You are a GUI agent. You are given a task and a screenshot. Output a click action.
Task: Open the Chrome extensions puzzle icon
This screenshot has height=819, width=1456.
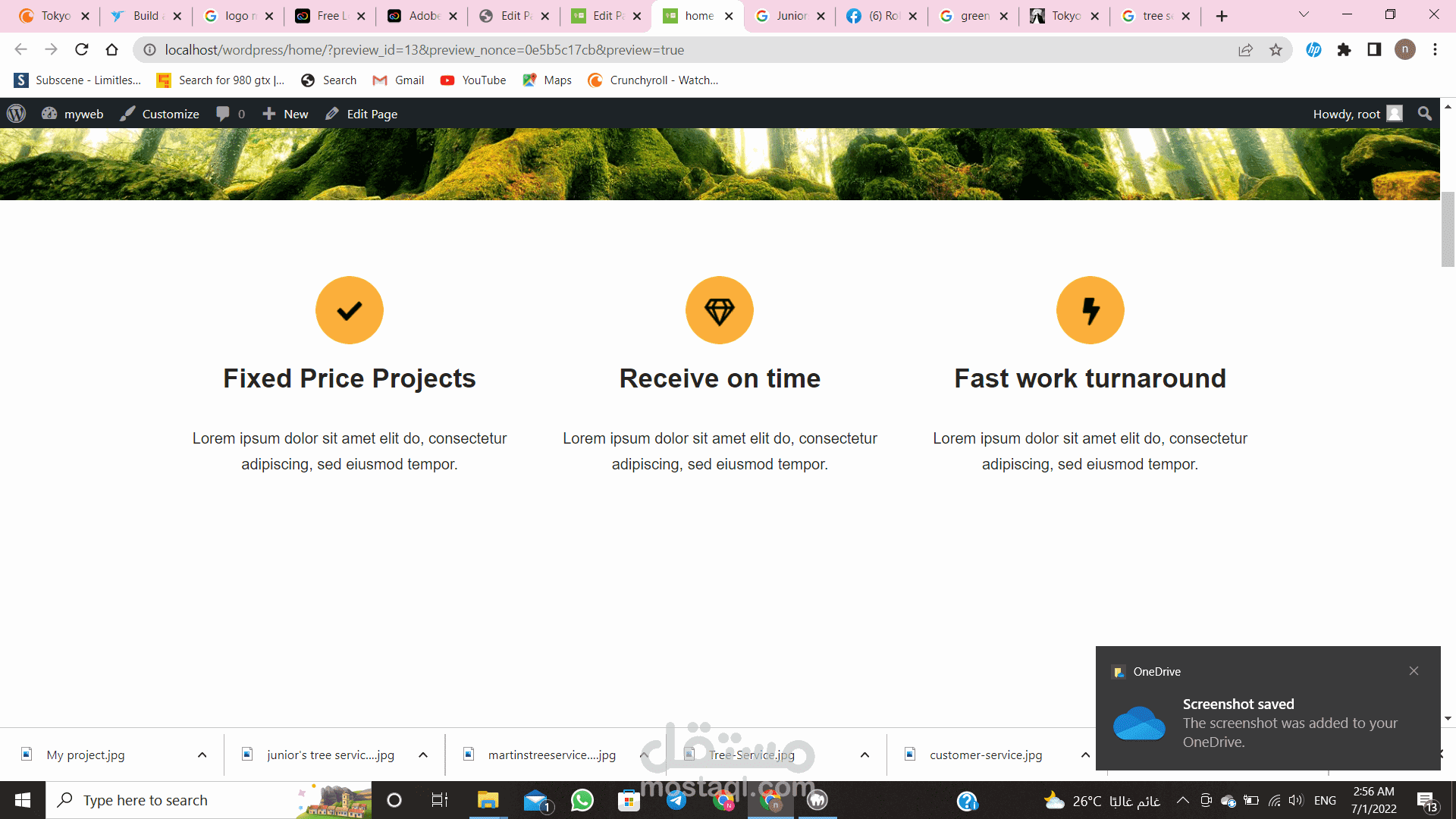[x=1344, y=50]
